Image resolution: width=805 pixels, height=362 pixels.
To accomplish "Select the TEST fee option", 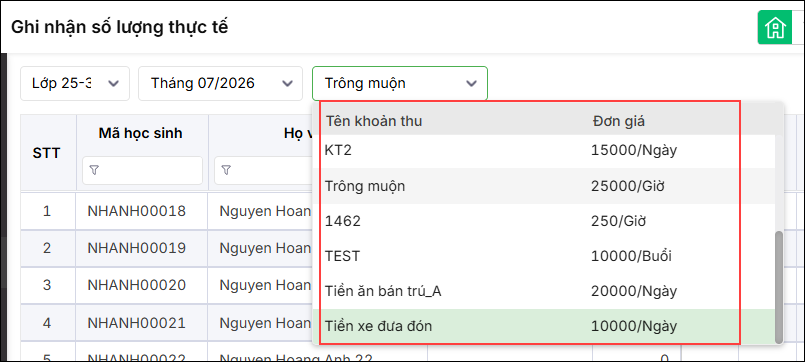I will pos(544,256).
